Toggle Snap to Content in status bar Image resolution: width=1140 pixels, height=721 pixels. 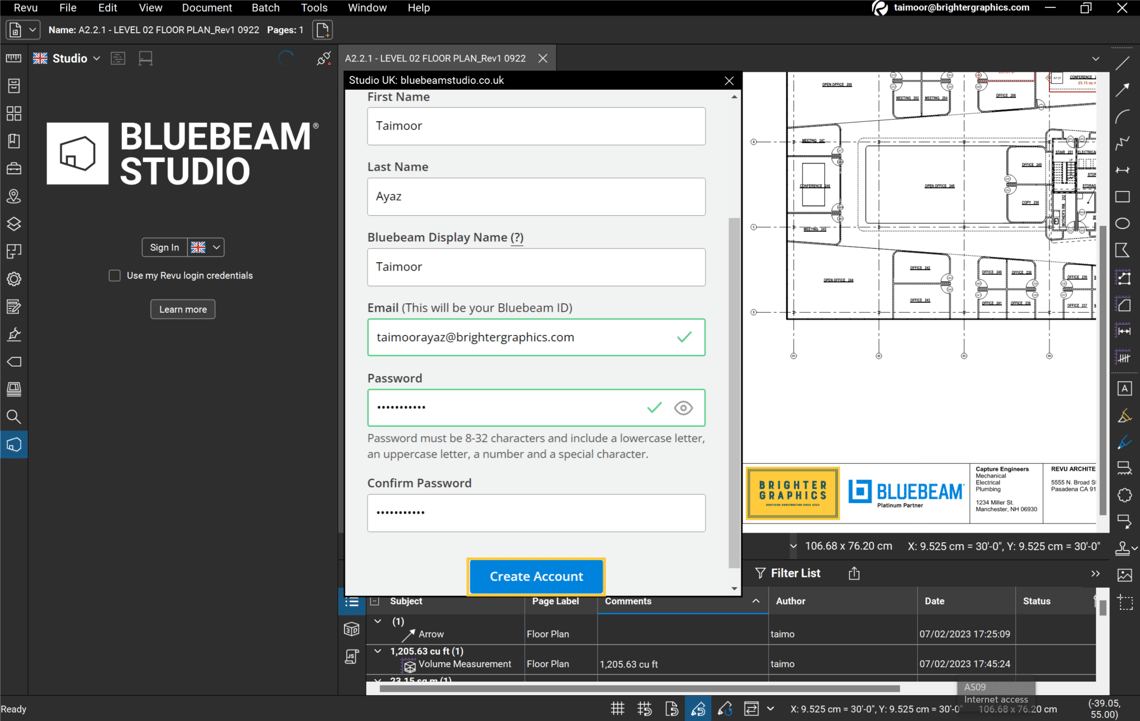click(x=671, y=709)
